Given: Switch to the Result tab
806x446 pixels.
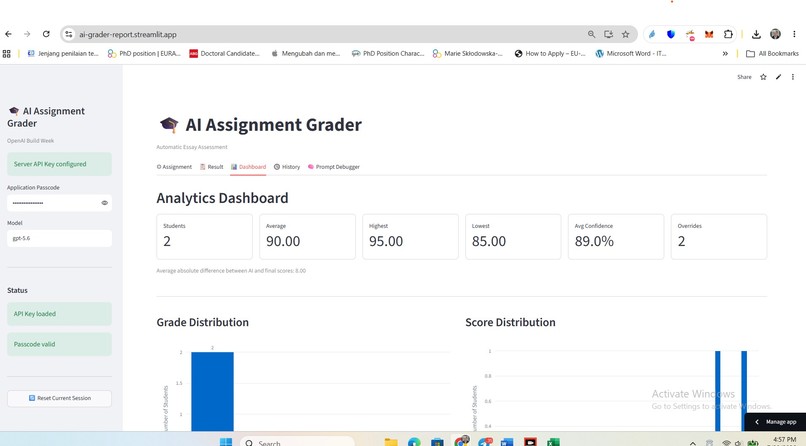Looking at the screenshot, I should (x=211, y=167).
